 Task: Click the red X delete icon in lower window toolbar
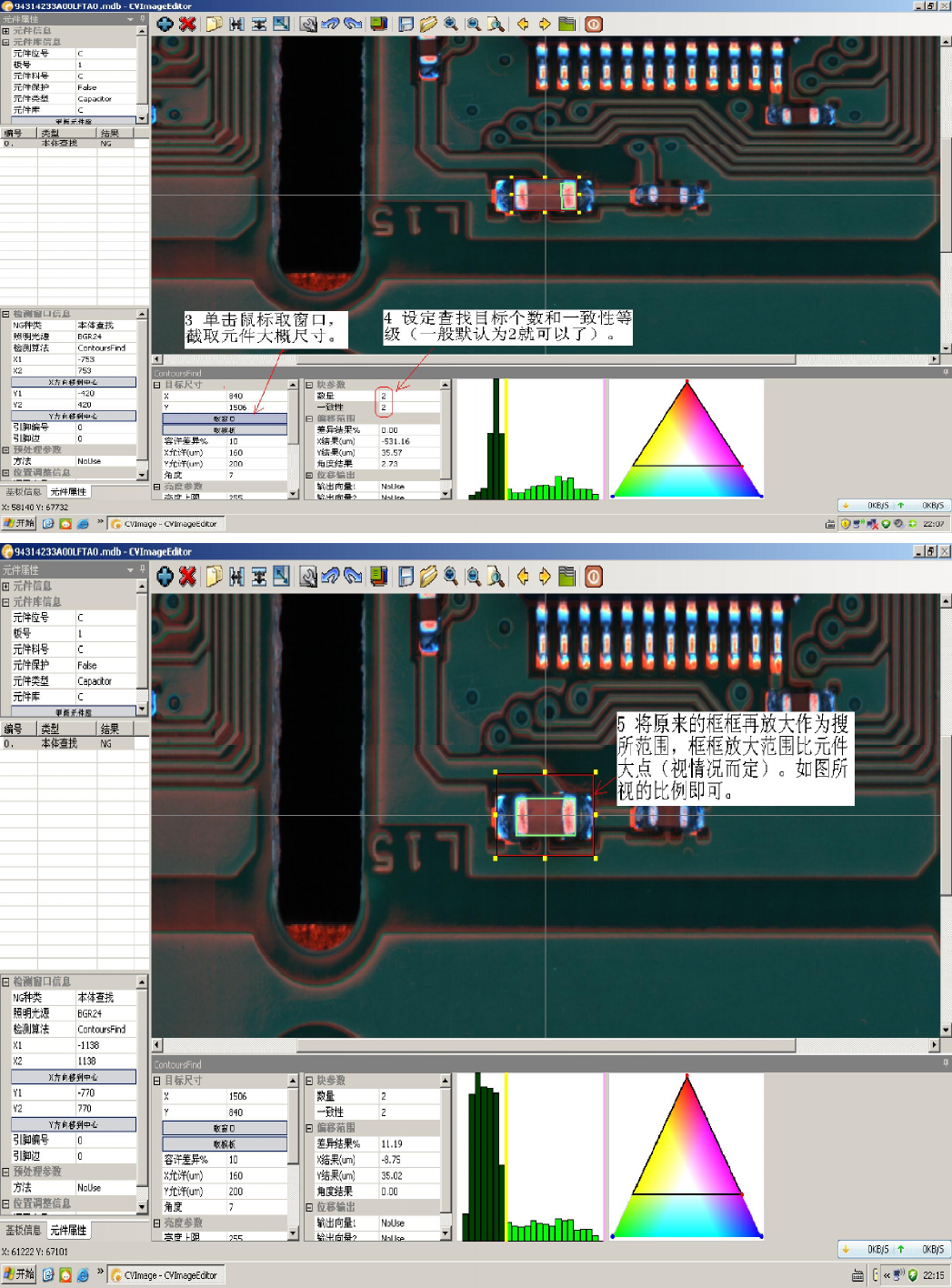(x=188, y=576)
